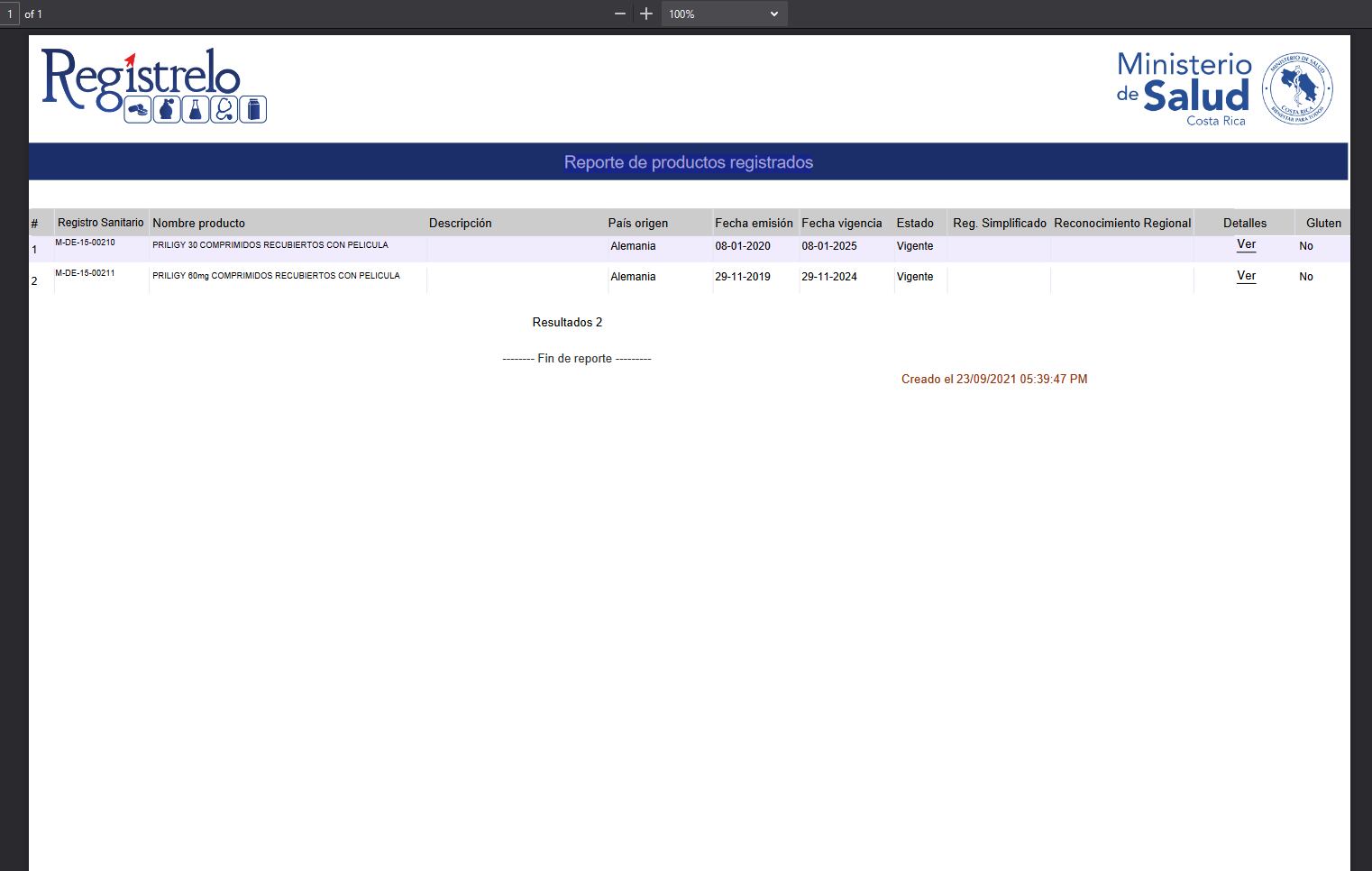Viewport: 1372px width, 871px height.
Task: Click the zoom in plus button
Action: coord(646,14)
